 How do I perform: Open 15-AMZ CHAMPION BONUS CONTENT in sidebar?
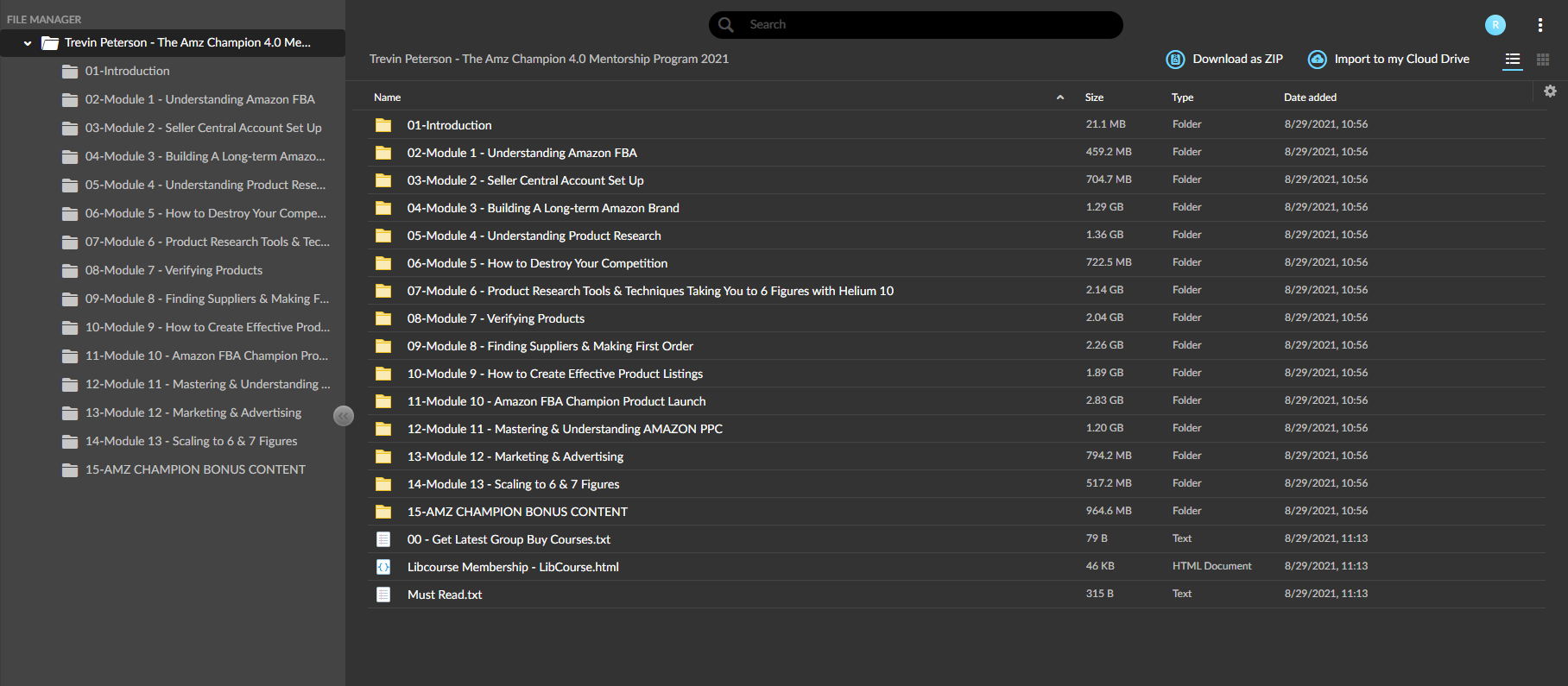click(x=195, y=469)
